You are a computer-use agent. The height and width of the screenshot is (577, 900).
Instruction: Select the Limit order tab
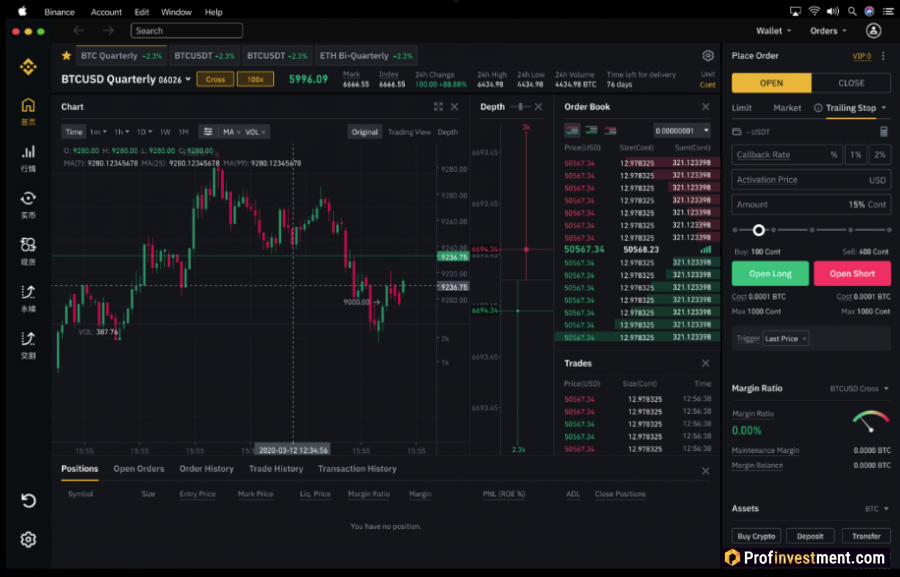click(x=742, y=108)
